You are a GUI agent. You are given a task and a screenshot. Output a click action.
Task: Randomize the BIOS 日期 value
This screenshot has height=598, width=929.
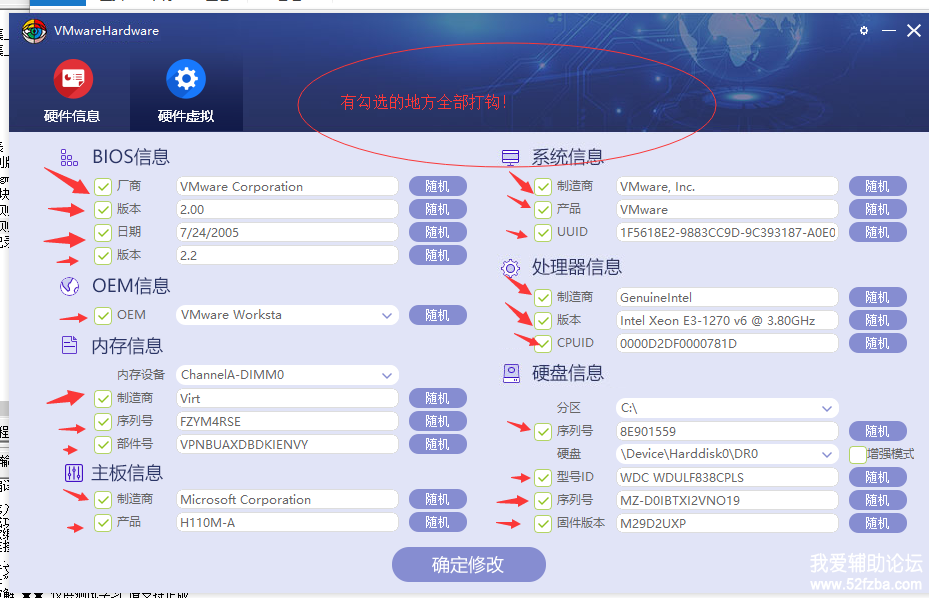[438, 232]
